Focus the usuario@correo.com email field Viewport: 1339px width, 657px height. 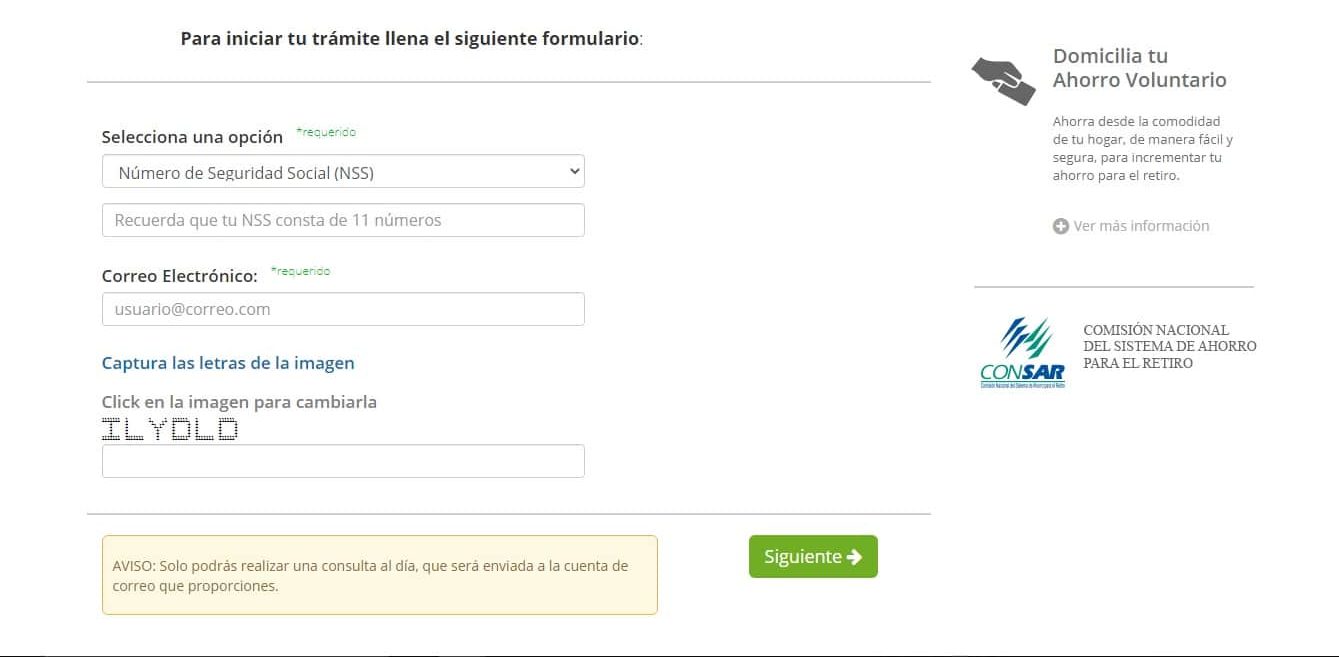click(x=343, y=309)
